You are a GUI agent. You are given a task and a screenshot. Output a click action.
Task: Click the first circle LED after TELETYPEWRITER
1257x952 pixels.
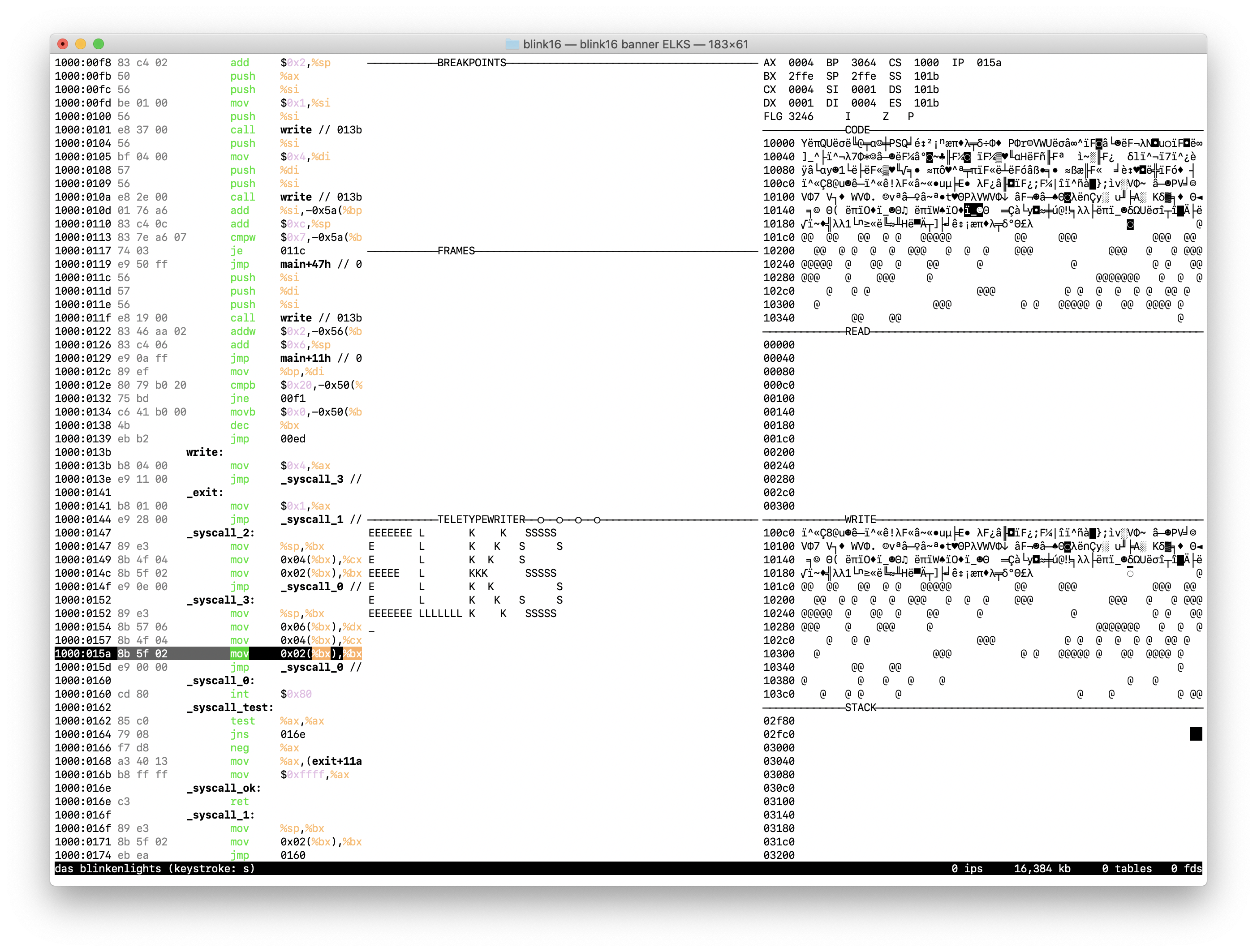click(540, 520)
